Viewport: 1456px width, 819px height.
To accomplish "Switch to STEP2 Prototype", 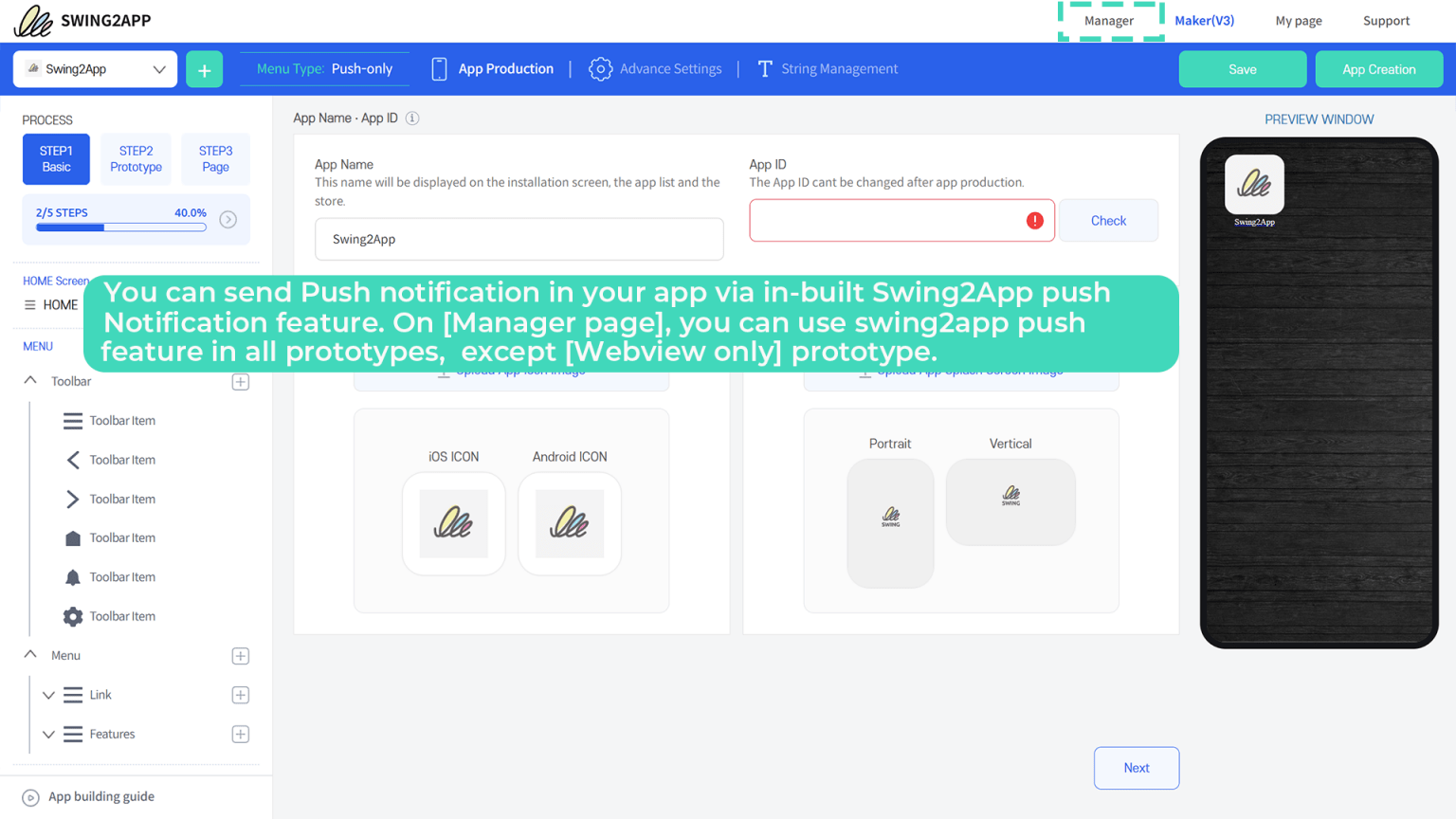I will [135, 158].
